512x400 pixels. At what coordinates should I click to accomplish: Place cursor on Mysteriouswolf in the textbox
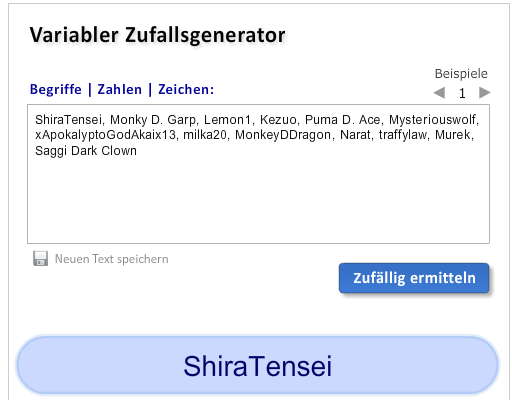(x=433, y=120)
